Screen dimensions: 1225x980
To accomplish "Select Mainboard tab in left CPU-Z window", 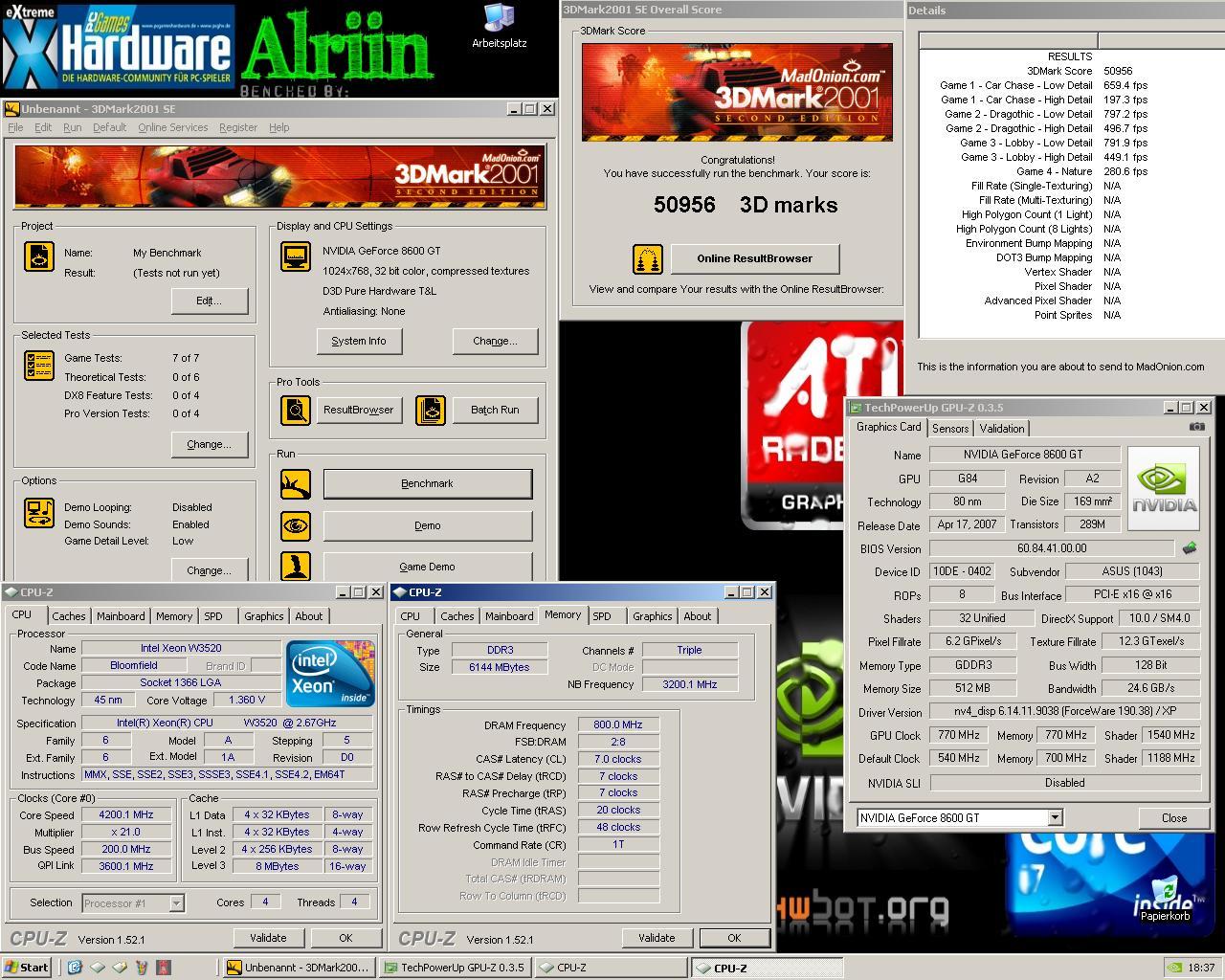I will (121, 616).
